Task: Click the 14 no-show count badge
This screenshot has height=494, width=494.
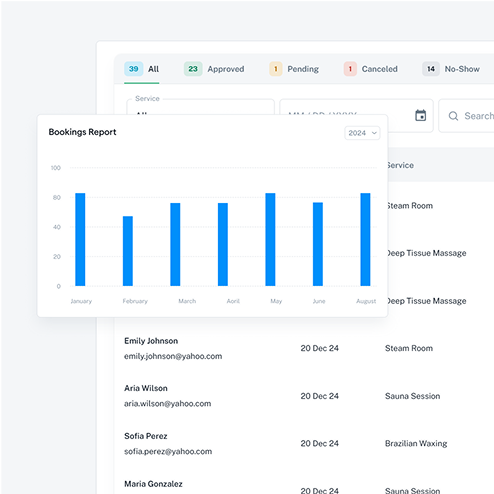Action: click(x=431, y=69)
